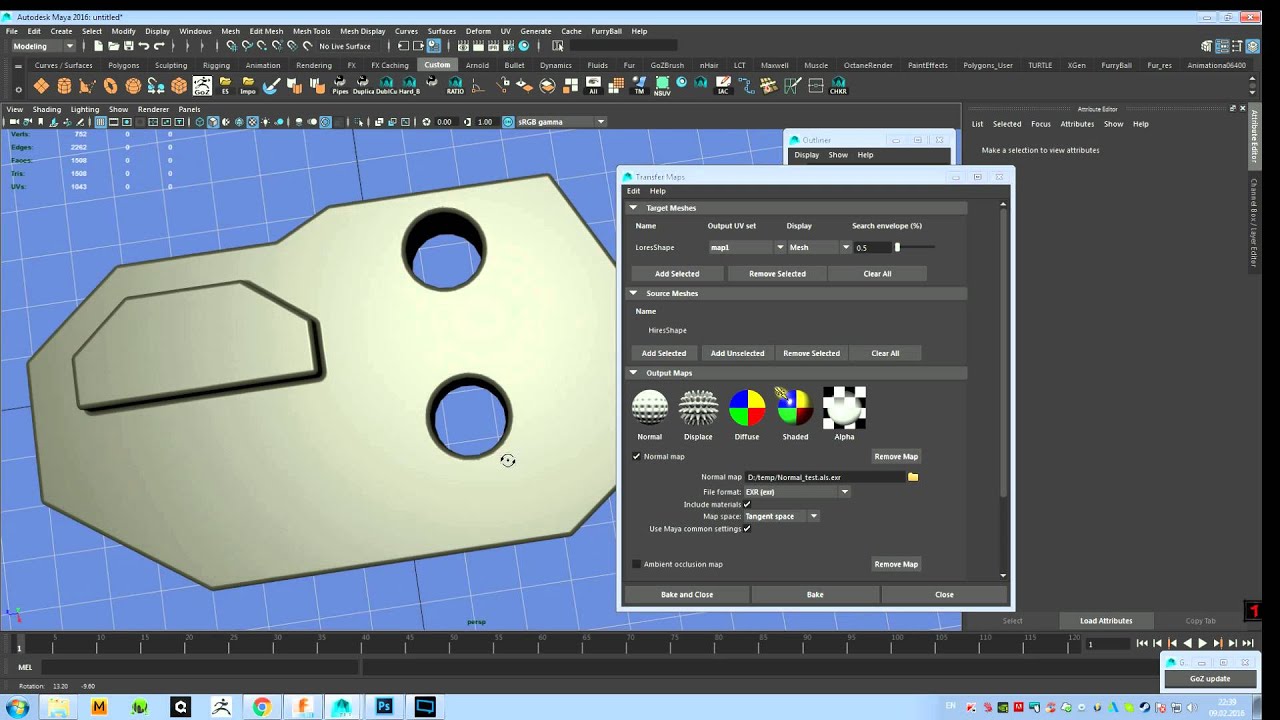Run the Pipes script shelf icon
Image resolution: width=1280 pixels, height=720 pixels.
point(340,86)
